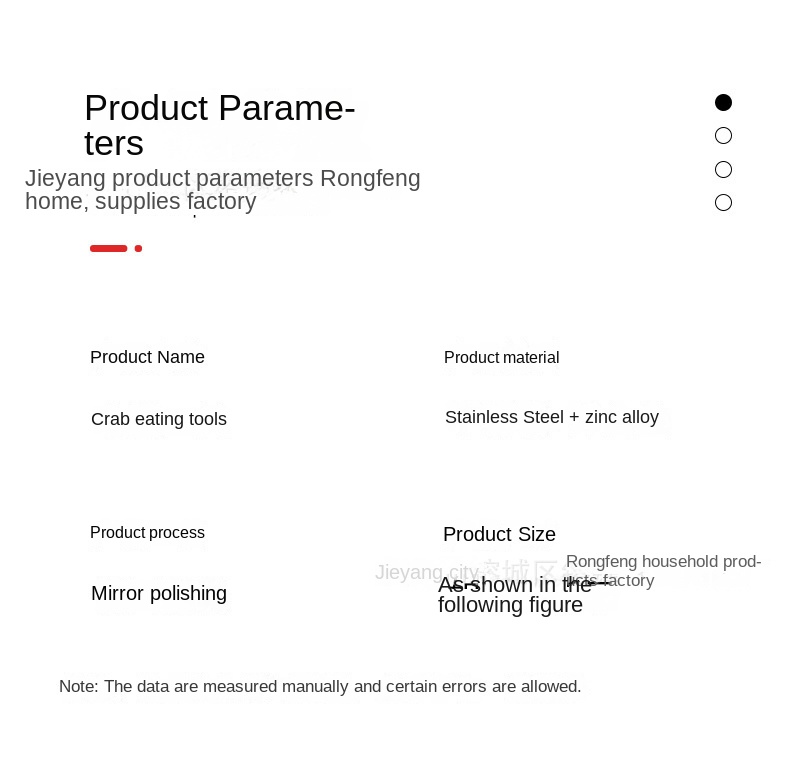Select Stainless Steel + zinc alloy text
Screen dimensions: 800x776
(552, 417)
